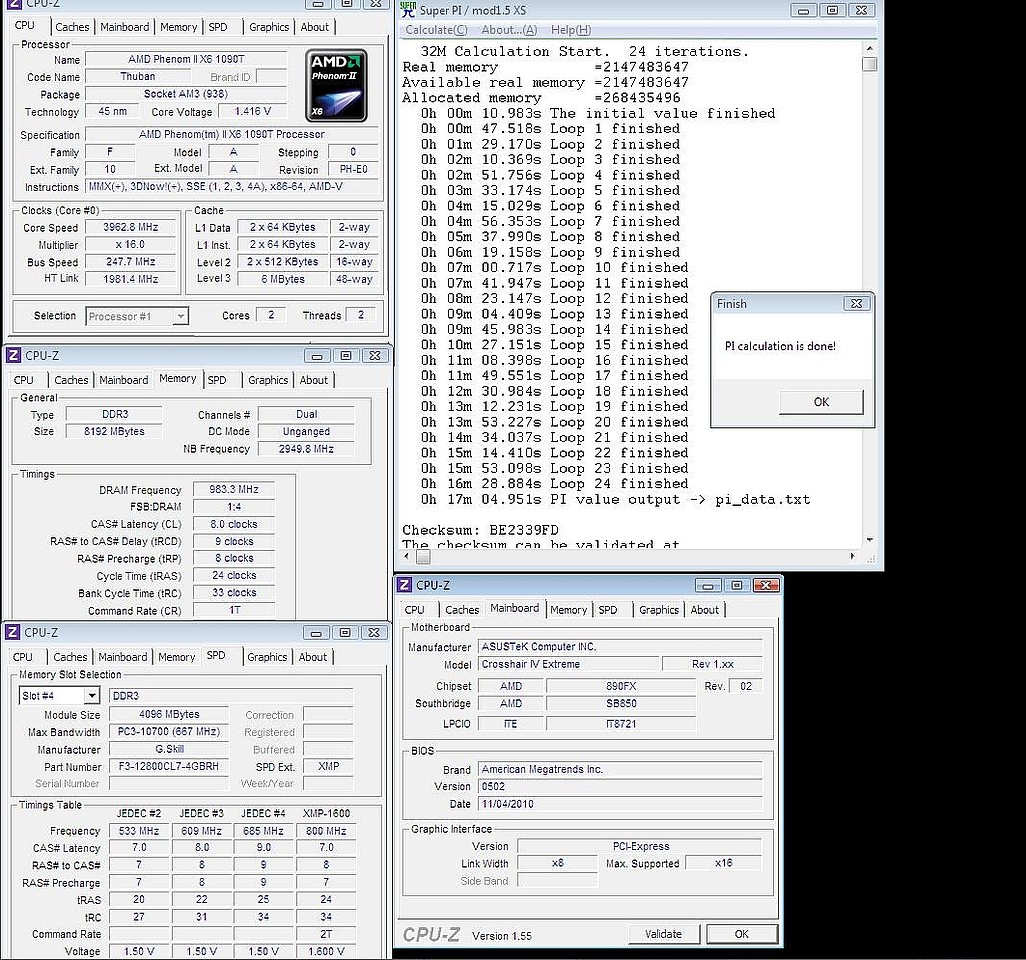
Task: Open Graphics tab in the top CPU-Z window
Action: (269, 27)
